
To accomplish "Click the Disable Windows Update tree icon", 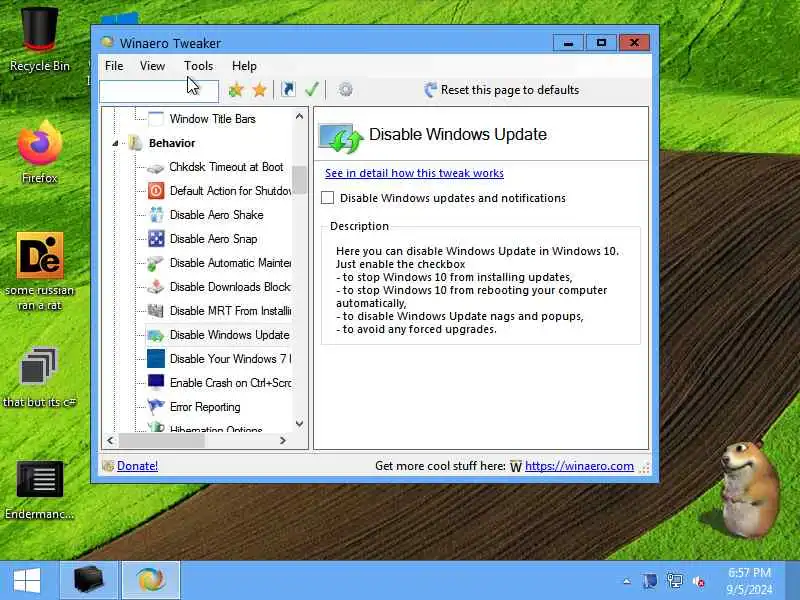I will 155,335.
